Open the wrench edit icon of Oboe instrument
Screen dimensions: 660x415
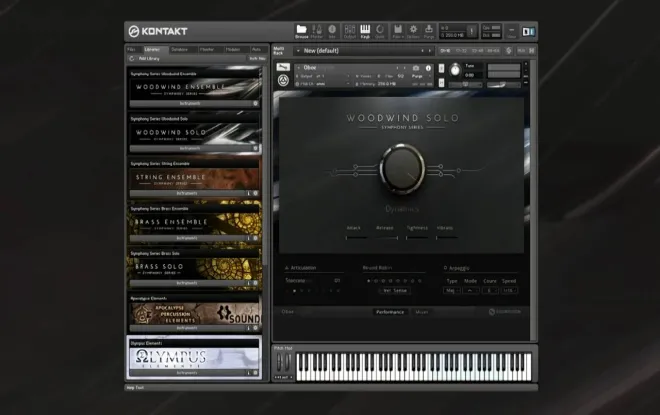283,67
